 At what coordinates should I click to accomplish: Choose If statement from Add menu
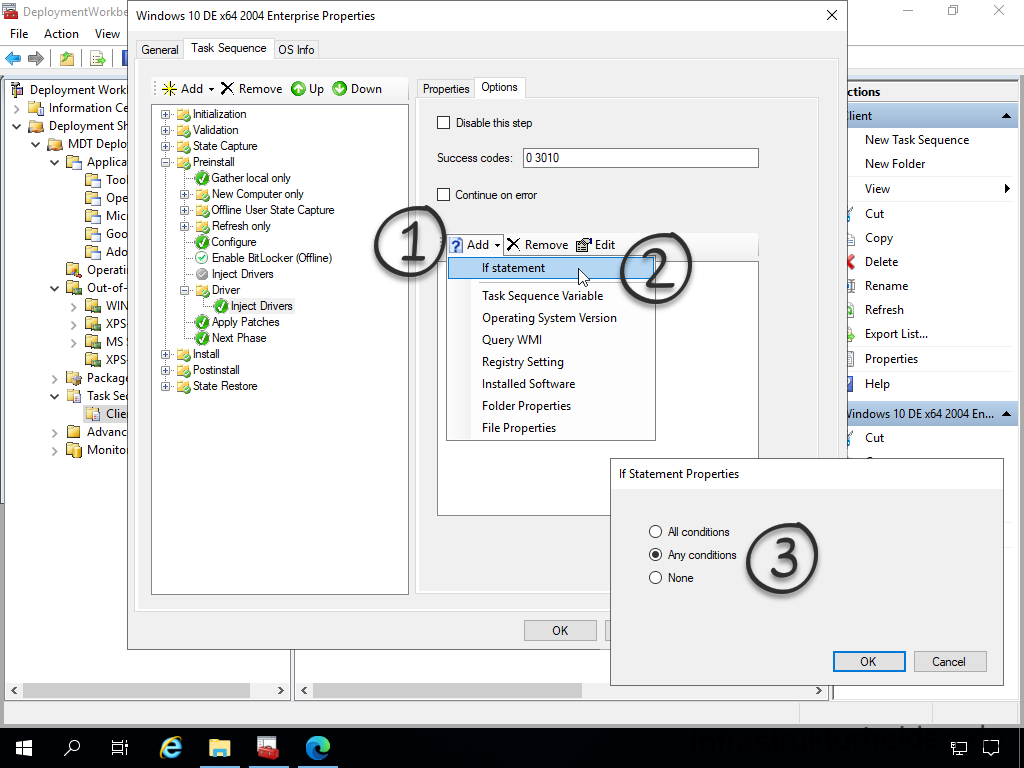click(x=551, y=268)
